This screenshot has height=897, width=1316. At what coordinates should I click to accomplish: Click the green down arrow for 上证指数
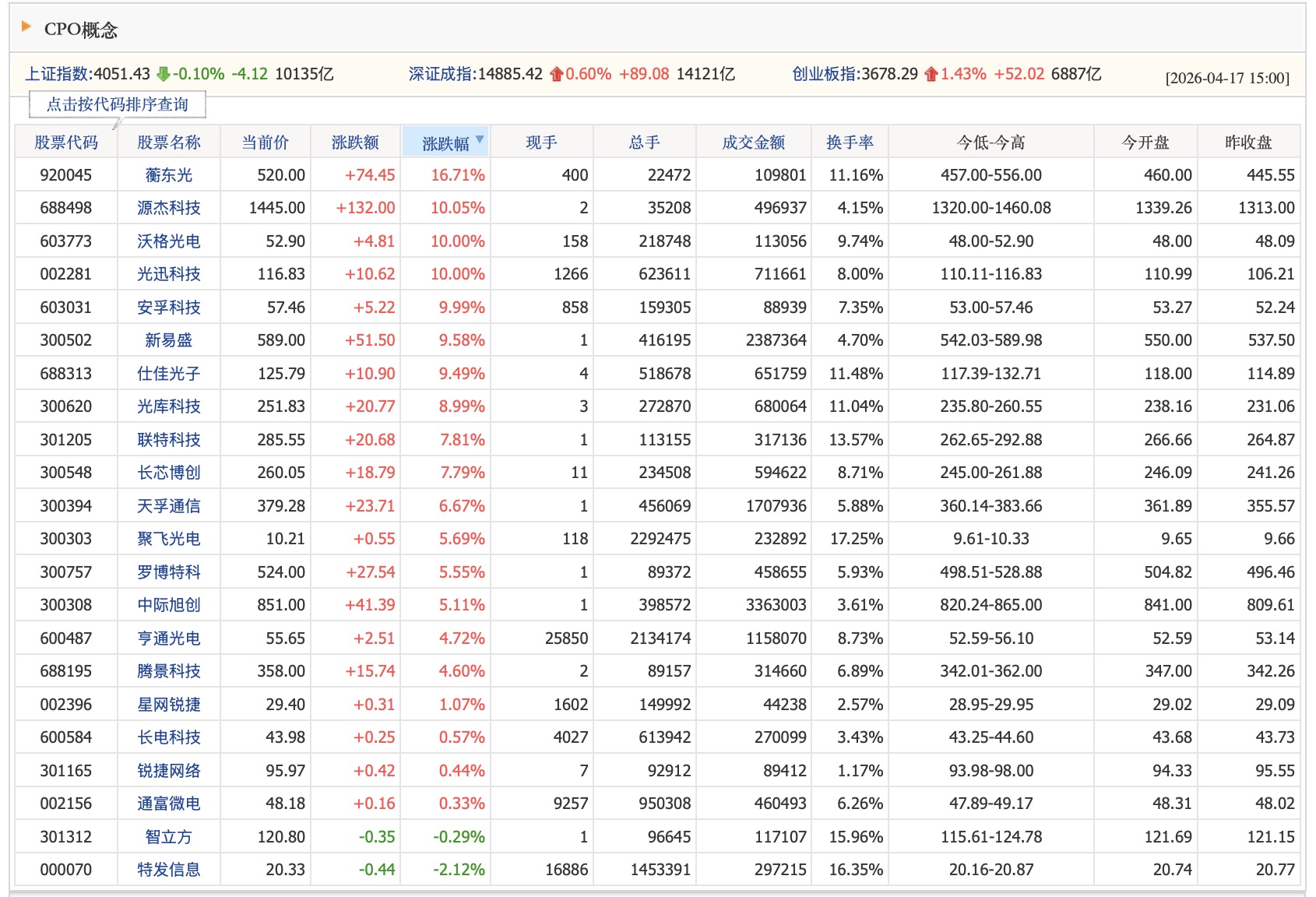pos(163,75)
